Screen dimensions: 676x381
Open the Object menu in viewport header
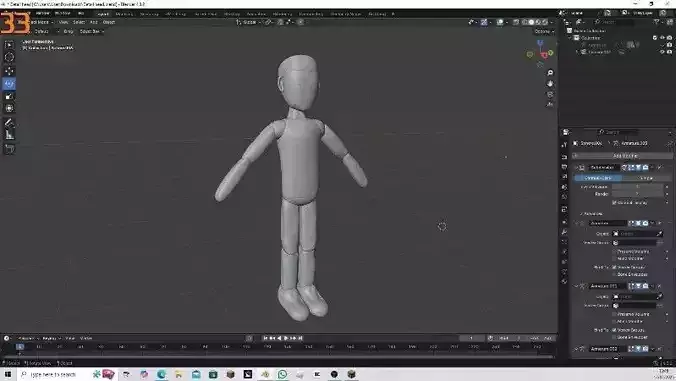click(x=109, y=22)
